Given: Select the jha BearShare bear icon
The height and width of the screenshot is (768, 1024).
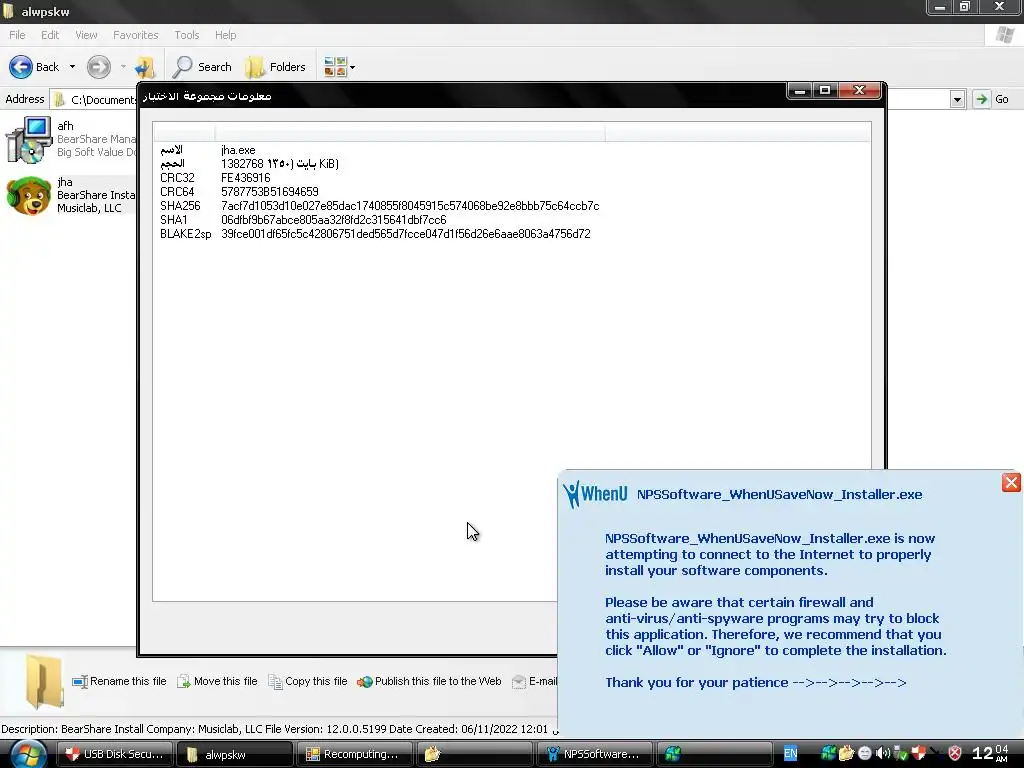Looking at the screenshot, I should (x=28, y=195).
